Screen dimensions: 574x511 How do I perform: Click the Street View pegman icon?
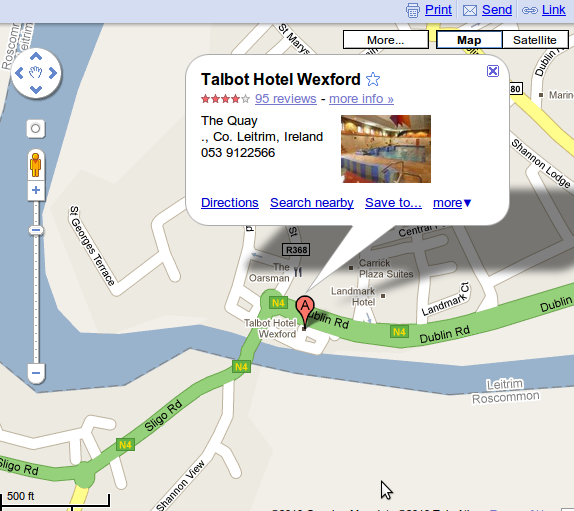point(36,165)
